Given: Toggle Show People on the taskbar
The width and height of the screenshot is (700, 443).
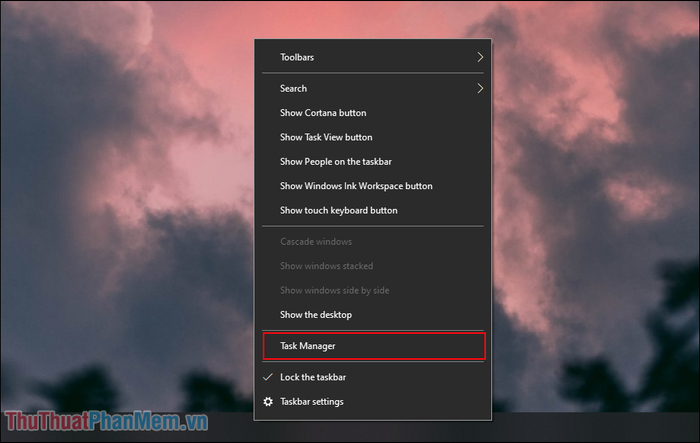Looking at the screenshot, I should [x=373, y=162].
